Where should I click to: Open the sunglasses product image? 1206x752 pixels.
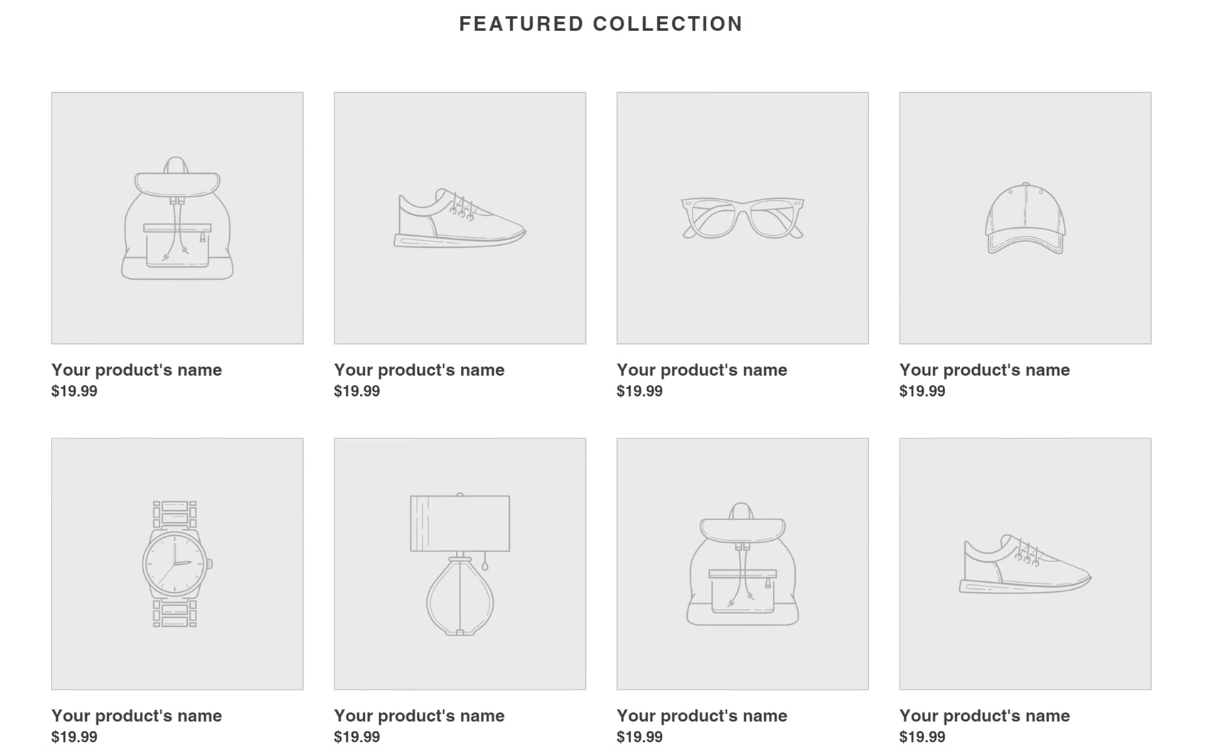(x=742, y=218)
